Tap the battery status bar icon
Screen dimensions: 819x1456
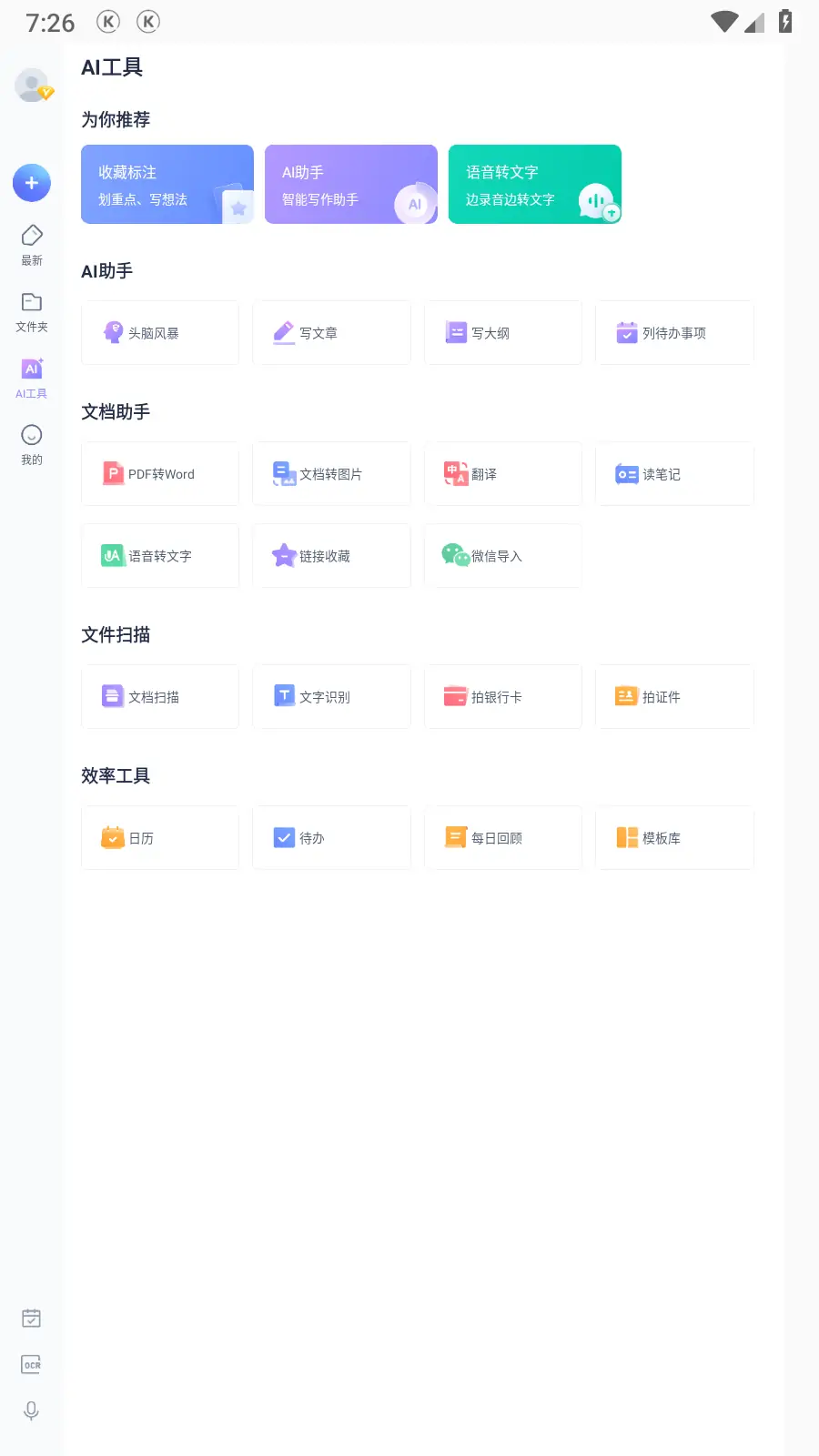[785, 21]
